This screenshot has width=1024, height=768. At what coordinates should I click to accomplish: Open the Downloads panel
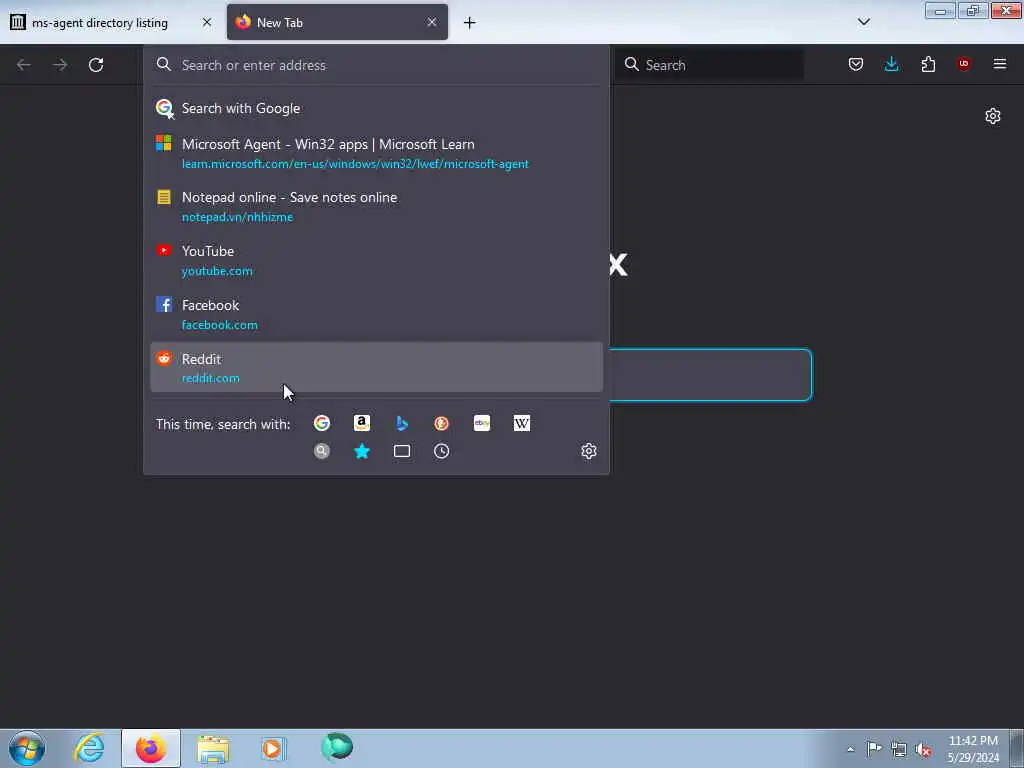click(891, 64)
